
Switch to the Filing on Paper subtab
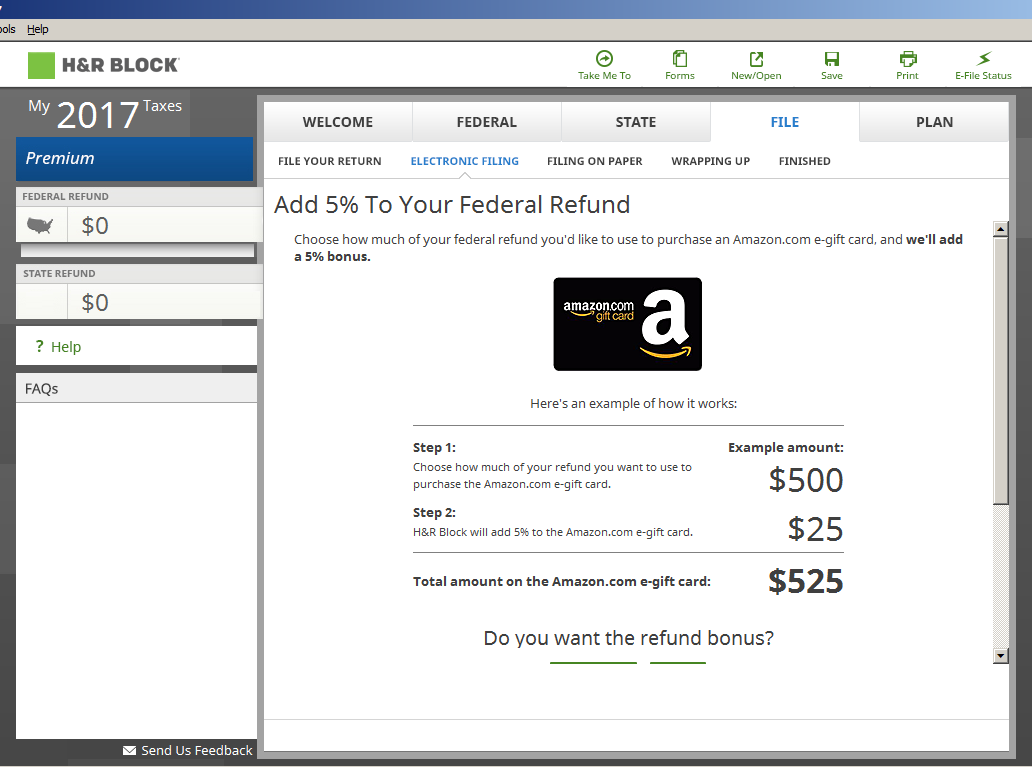pyautogui.click(x=594, y=161)
